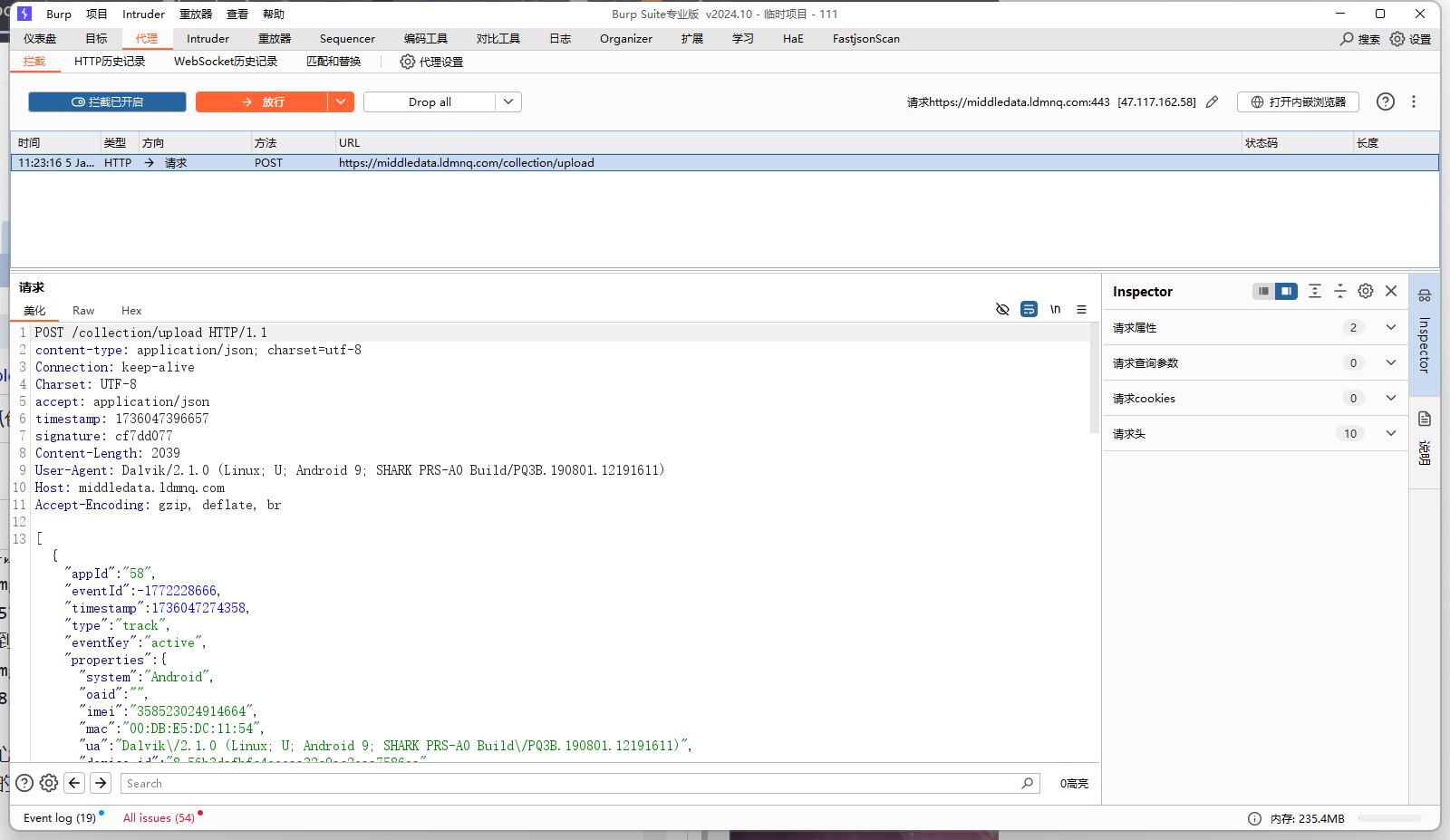
Task: Go to the previous search match arrow
Action: (75, 783)
